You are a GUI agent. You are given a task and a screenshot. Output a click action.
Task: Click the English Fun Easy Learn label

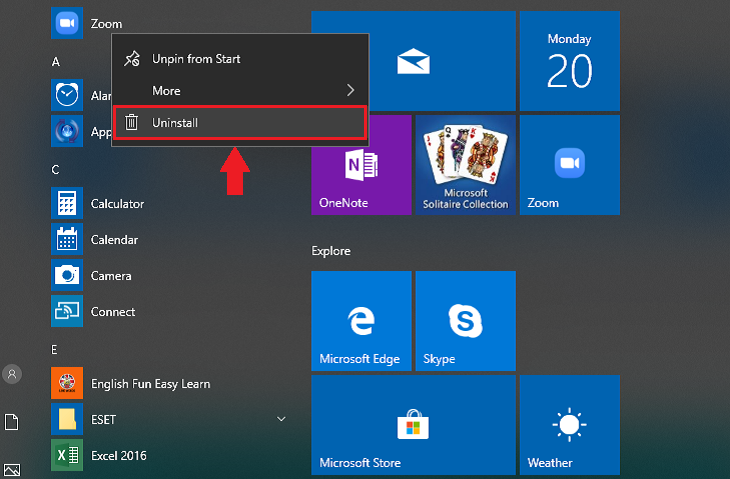click(x=150, y=384)
